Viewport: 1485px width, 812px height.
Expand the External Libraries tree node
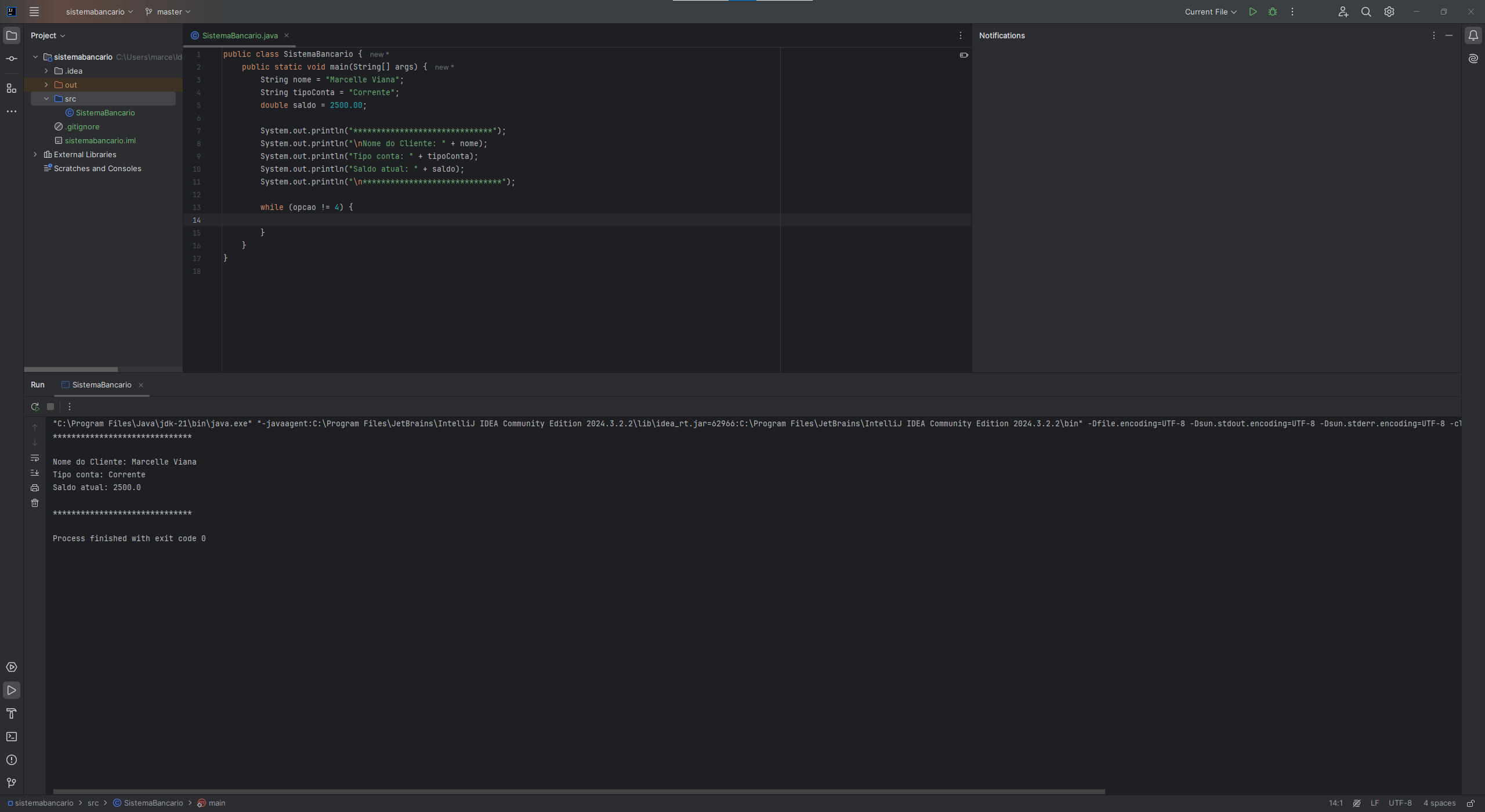point(35,155)
